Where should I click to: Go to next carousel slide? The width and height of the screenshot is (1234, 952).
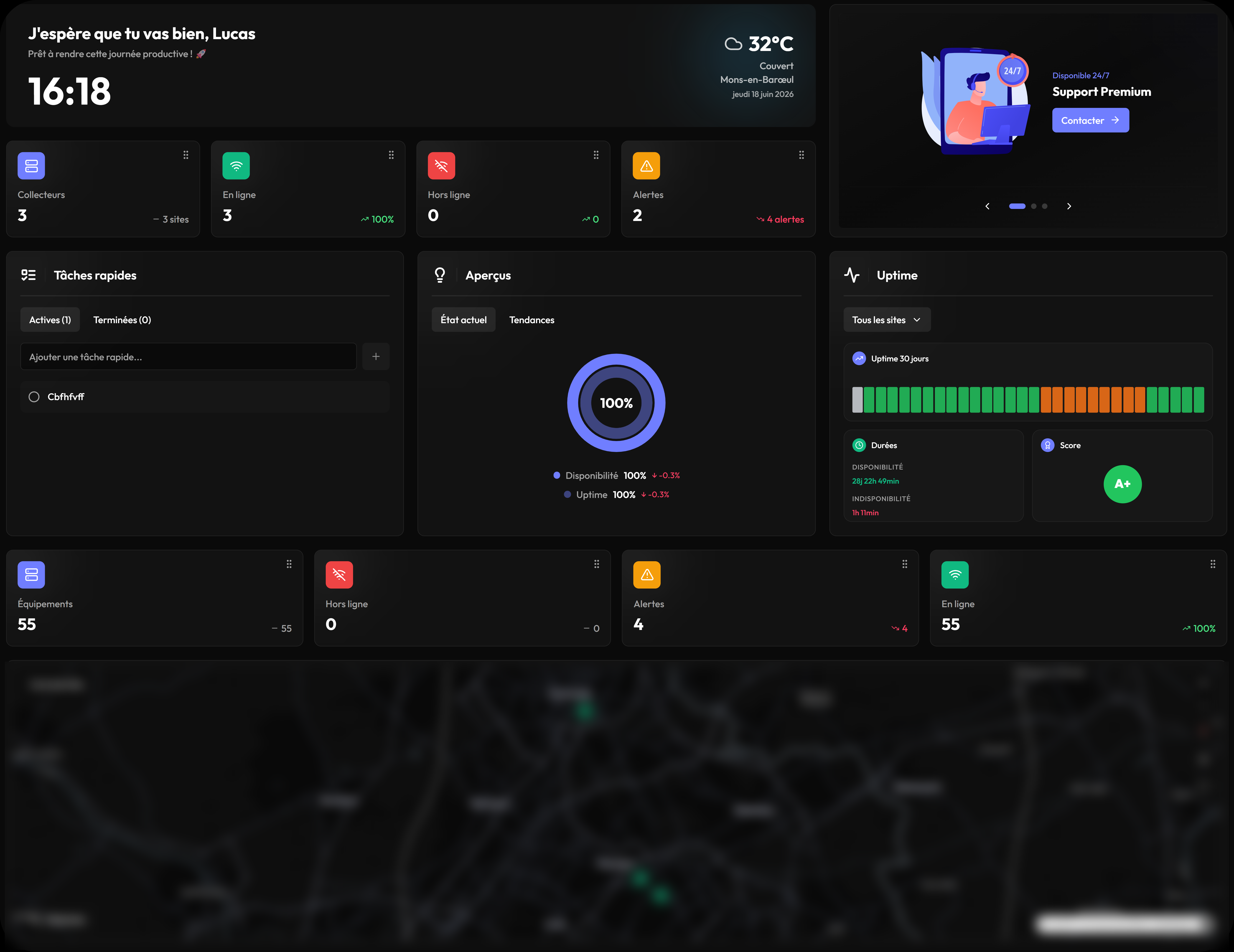(x=1069, y=206)
